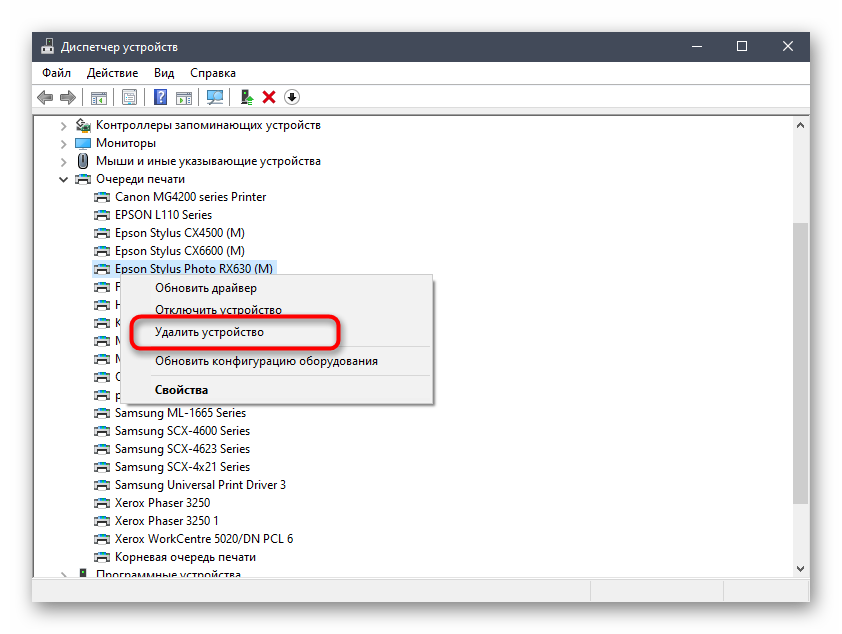Open the Действие menu
Screen dimensions: 842x634
112,73
